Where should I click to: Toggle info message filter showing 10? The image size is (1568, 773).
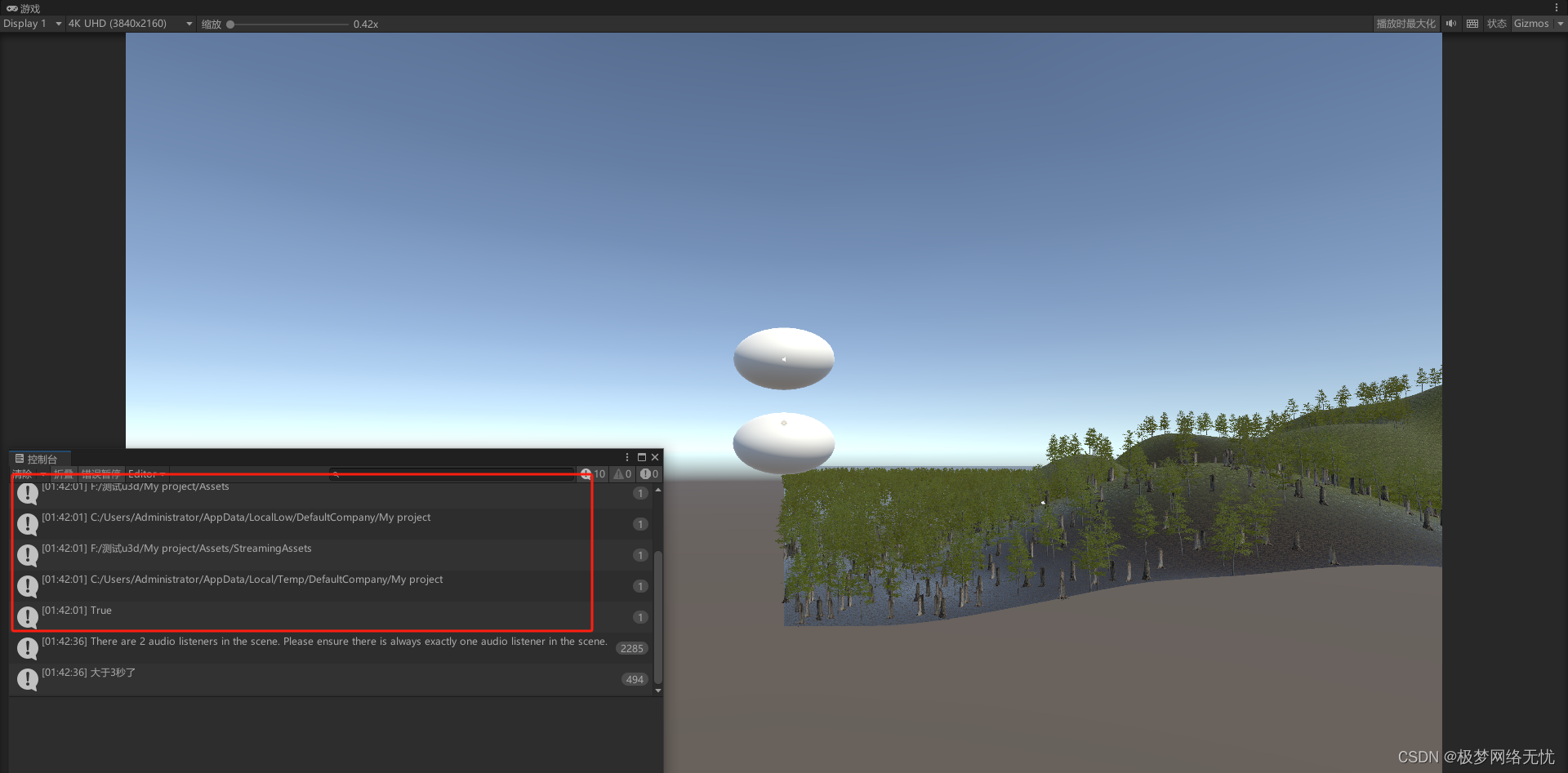pos(593,474)
